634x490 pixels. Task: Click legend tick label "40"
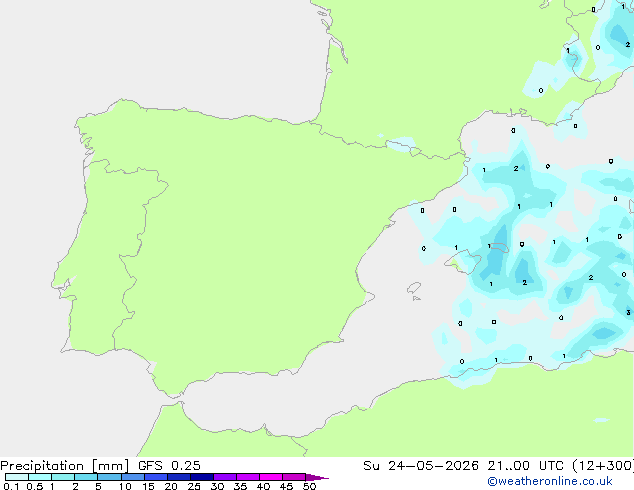tap(263, 486)
